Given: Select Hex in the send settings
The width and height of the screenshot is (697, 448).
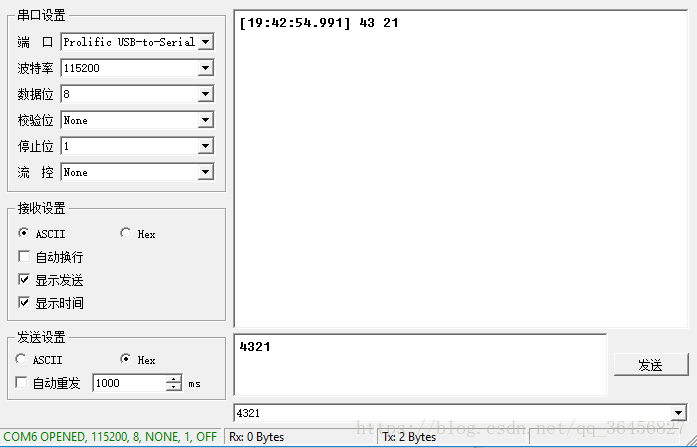Looking at the screenshot, I should [x=138, y=359].
